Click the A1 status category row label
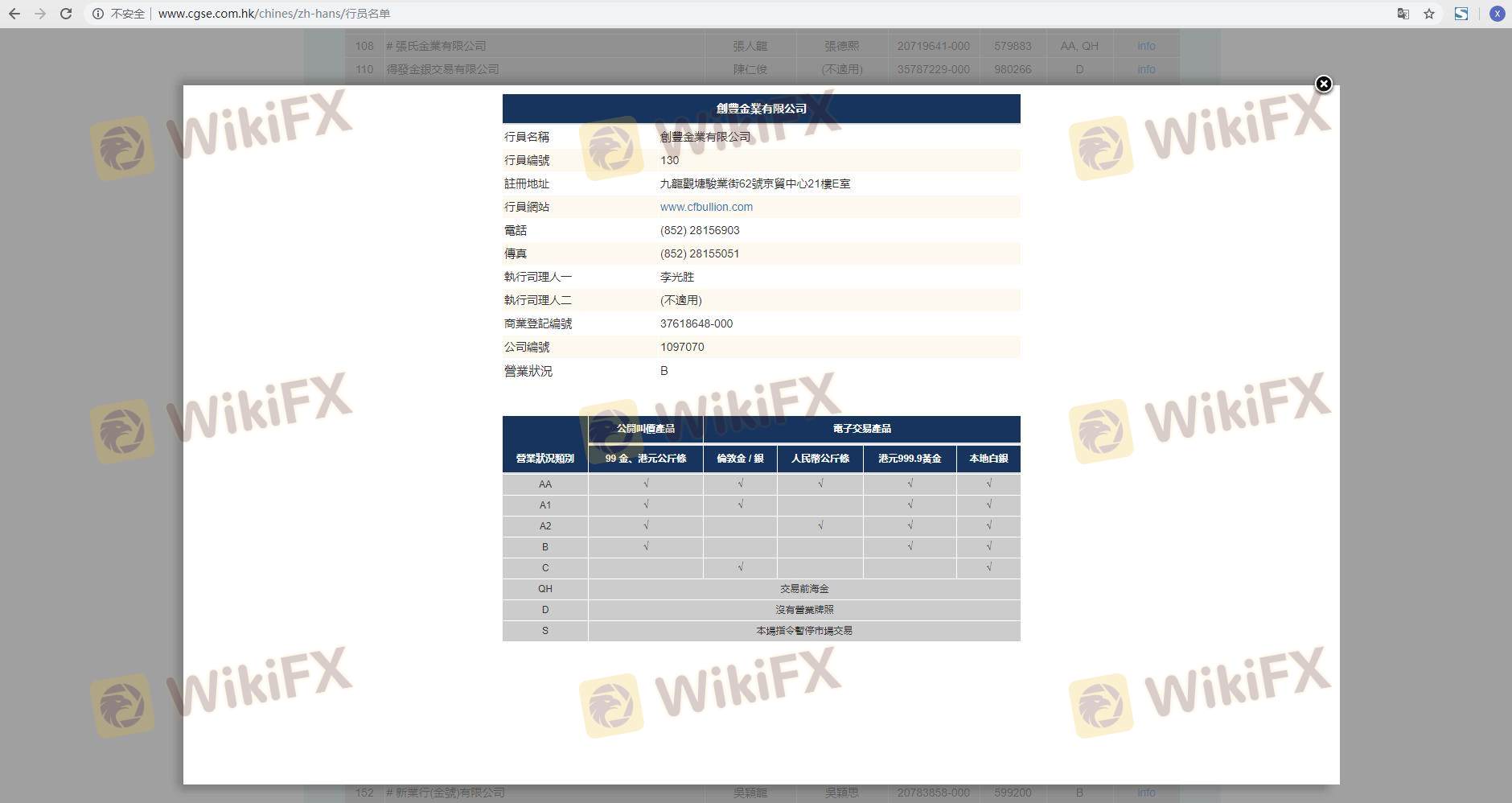 [545, 505]
